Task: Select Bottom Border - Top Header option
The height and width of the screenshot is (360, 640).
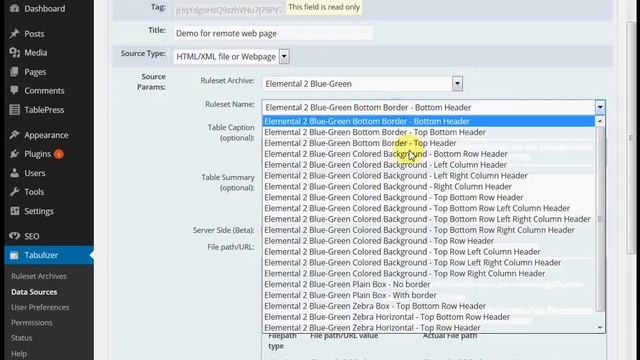Action: [x=429, y=143]
